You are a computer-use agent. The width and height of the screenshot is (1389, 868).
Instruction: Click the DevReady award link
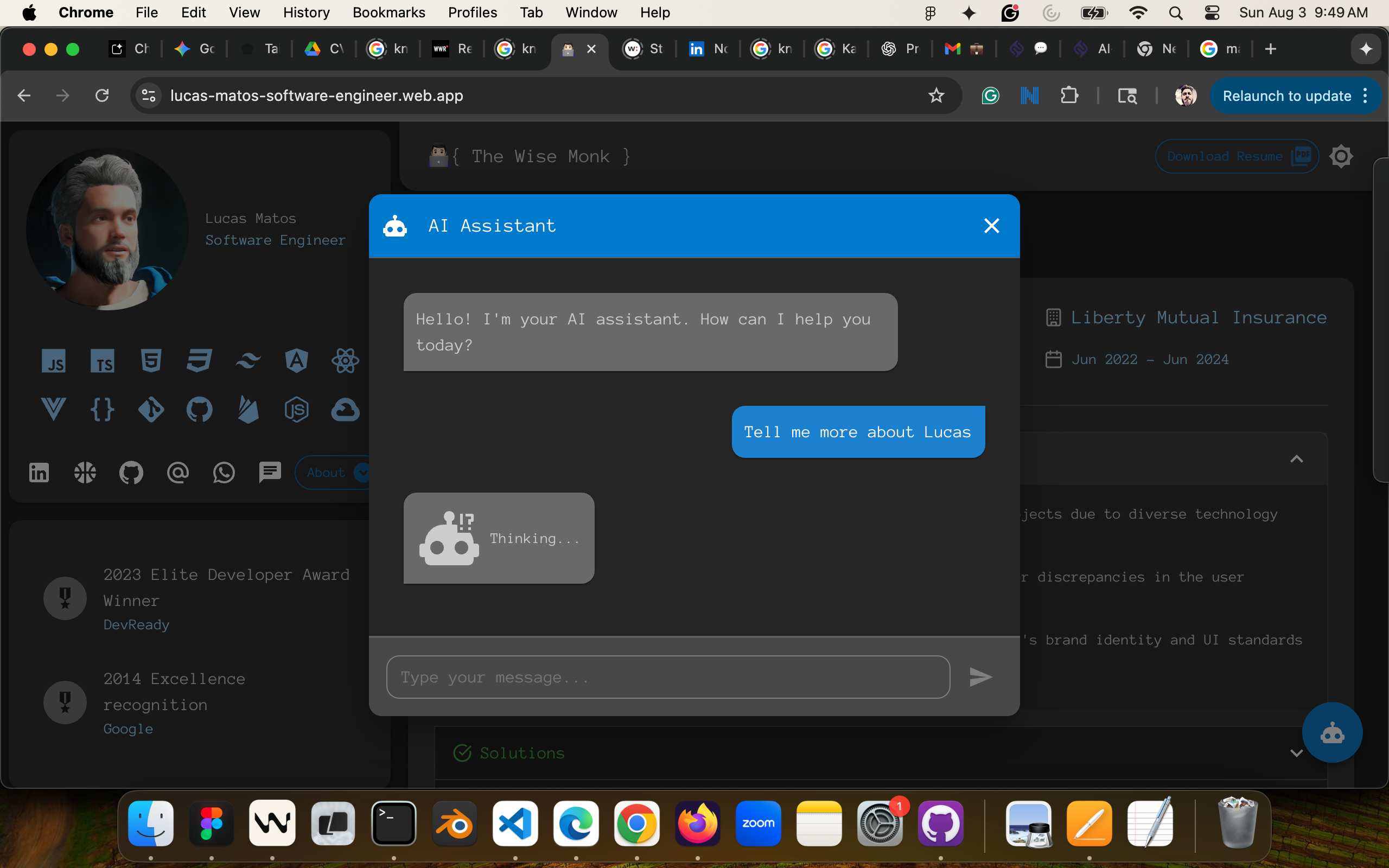[x=136, y=624]
